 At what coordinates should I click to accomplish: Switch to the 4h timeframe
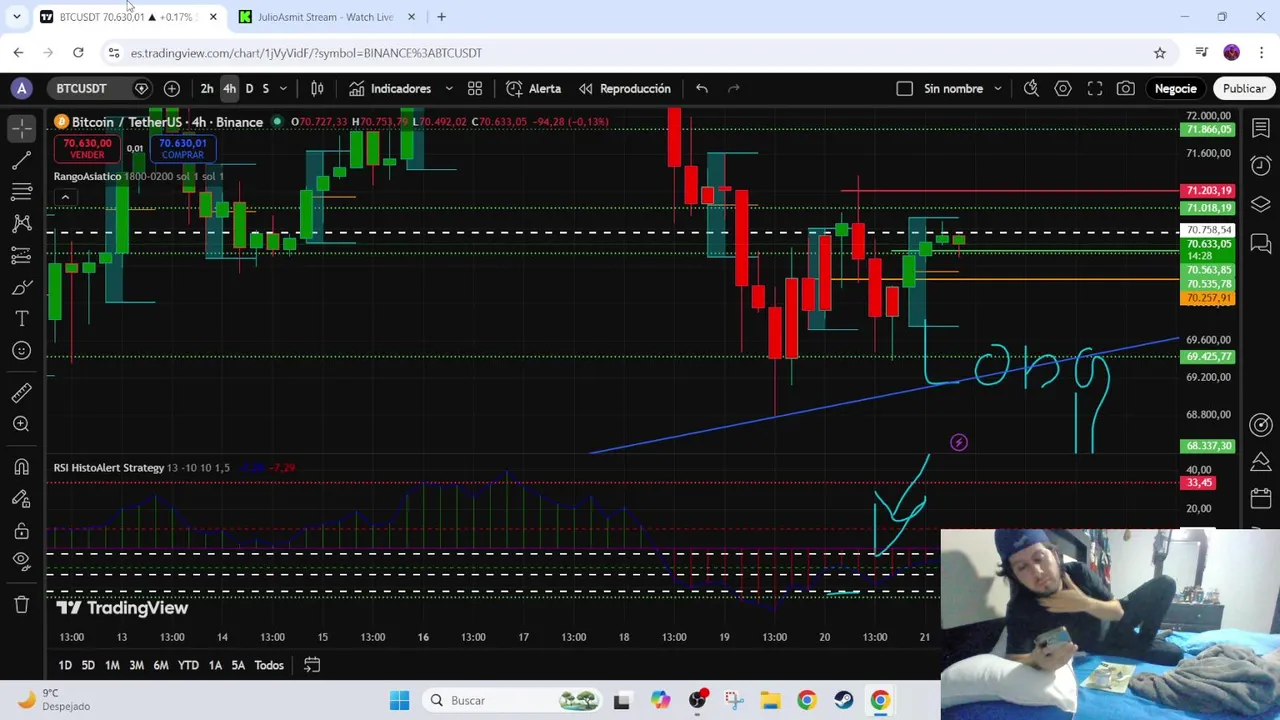click(x=230, y=89)
